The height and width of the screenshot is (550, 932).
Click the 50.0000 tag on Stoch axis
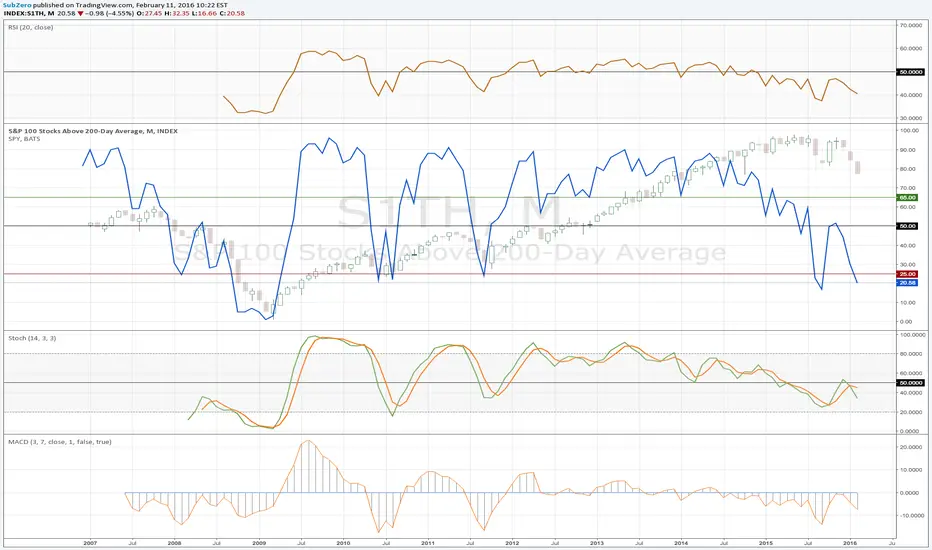910,383
